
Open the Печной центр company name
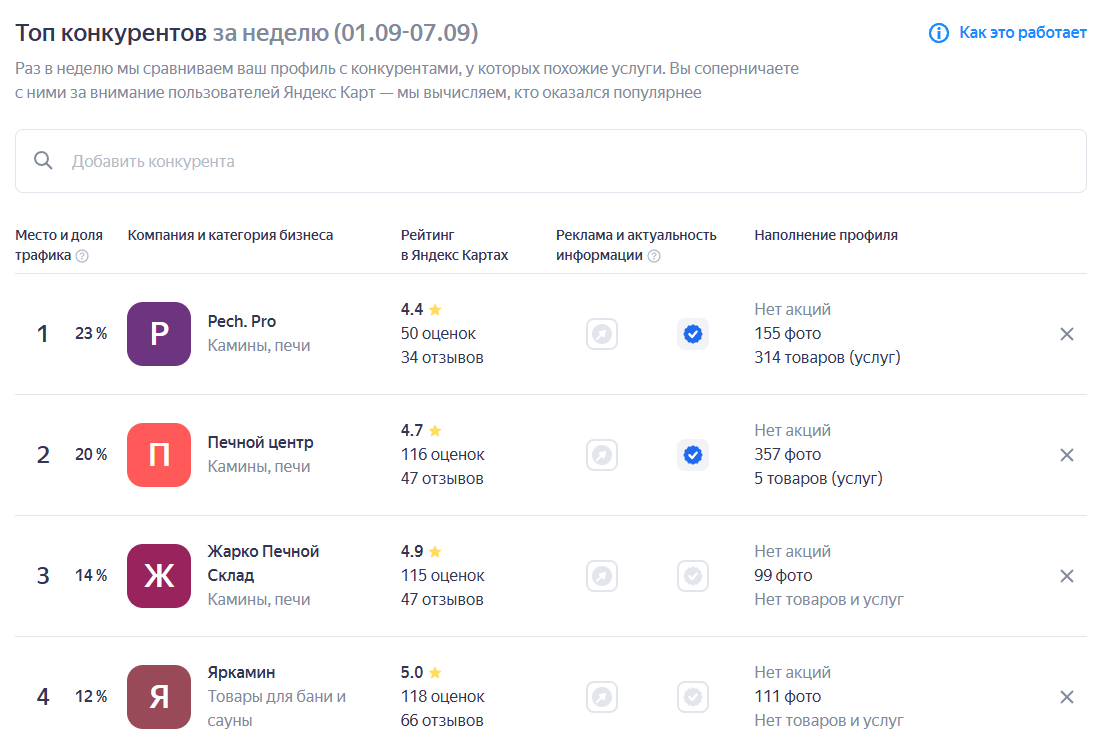coord(260,443)
